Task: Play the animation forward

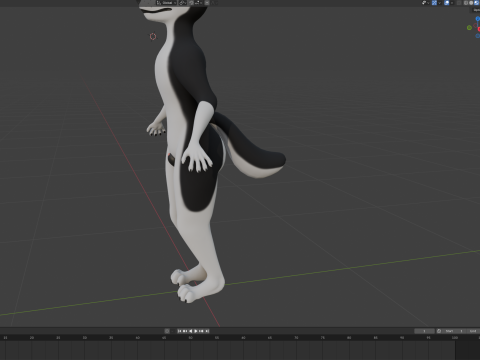Action: coord(196,331)
